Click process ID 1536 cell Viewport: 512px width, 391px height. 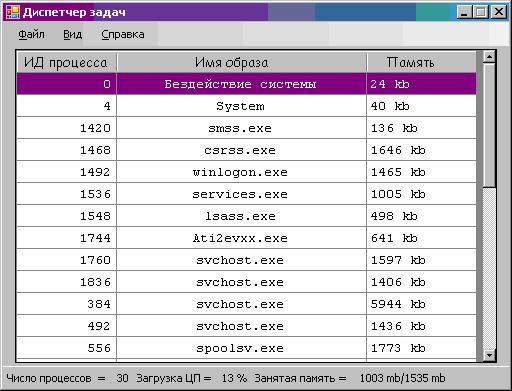pos(66,194)
